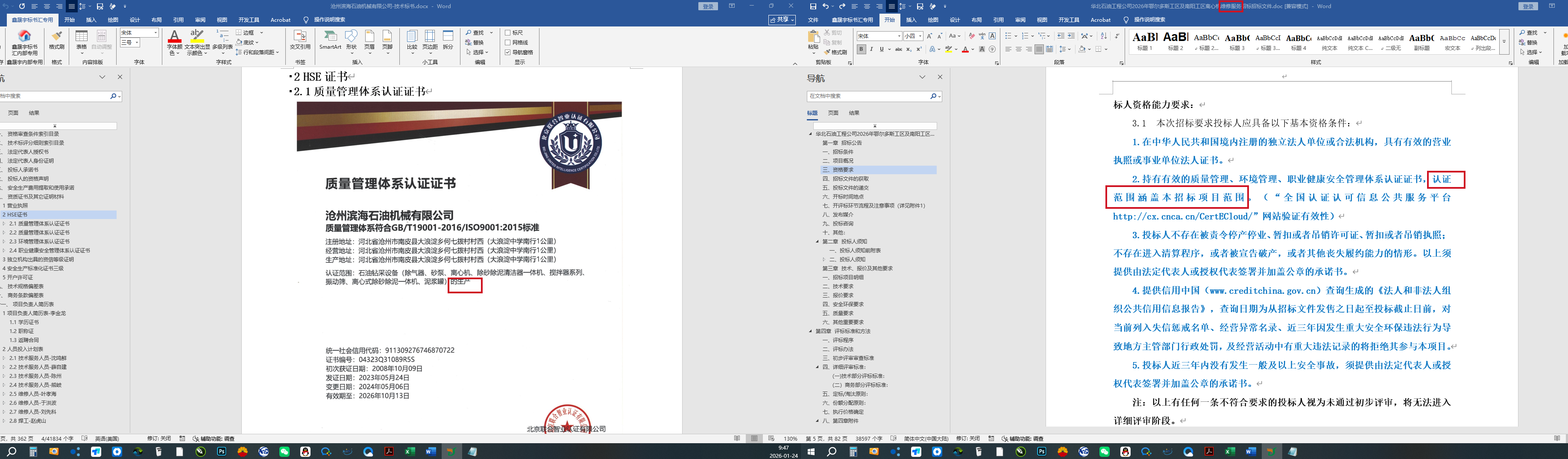This screenshot has width=1568, height=459.
Task: Click Undo in right Word window toolbar
Action: coord(826,6)
